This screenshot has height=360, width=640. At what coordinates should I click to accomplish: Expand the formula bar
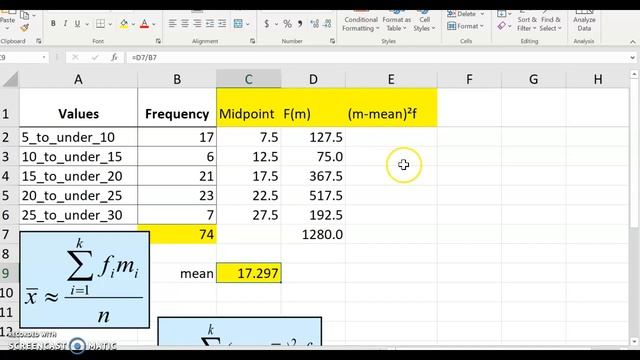point(632,58)
